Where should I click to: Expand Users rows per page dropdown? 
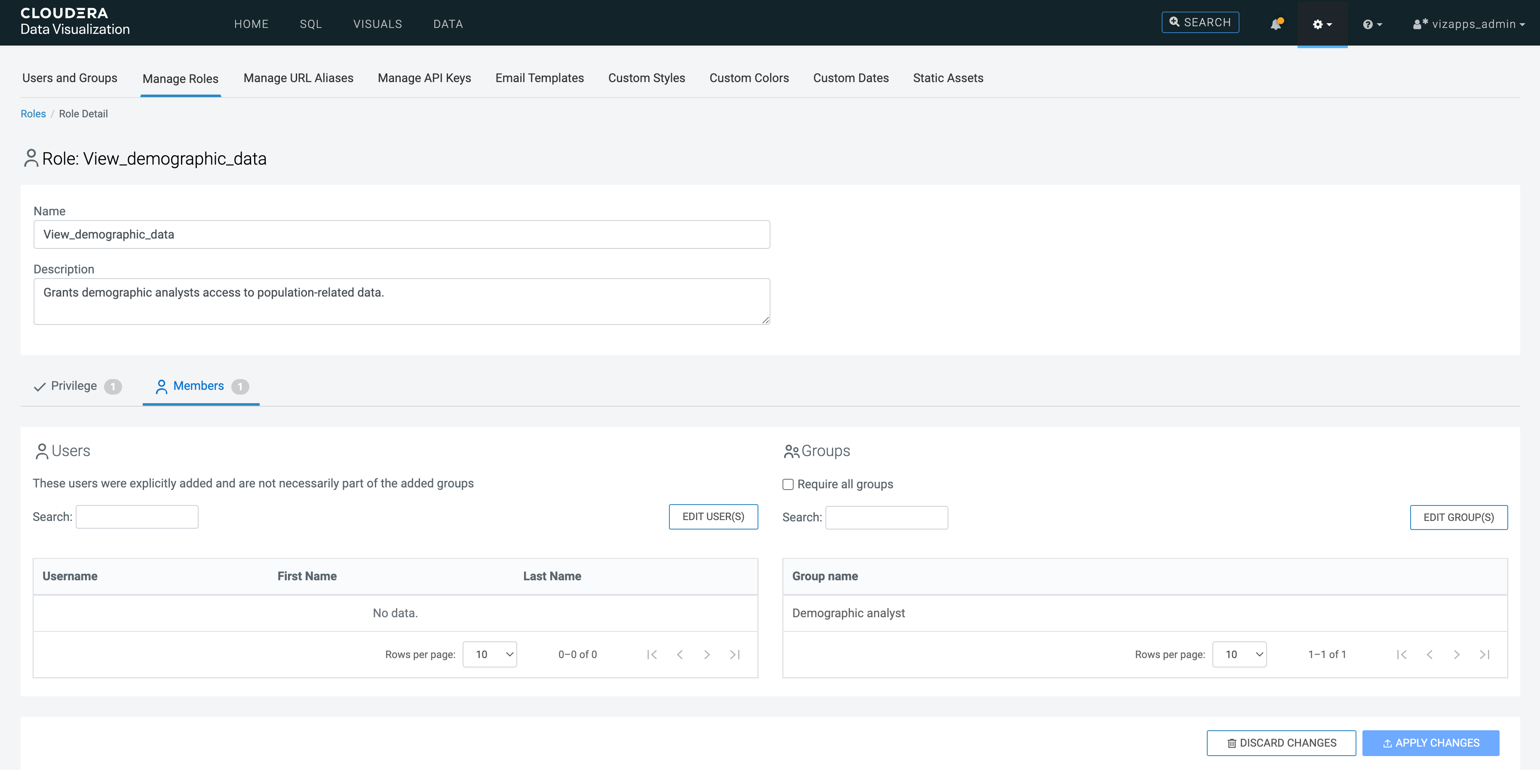point(490,654)
